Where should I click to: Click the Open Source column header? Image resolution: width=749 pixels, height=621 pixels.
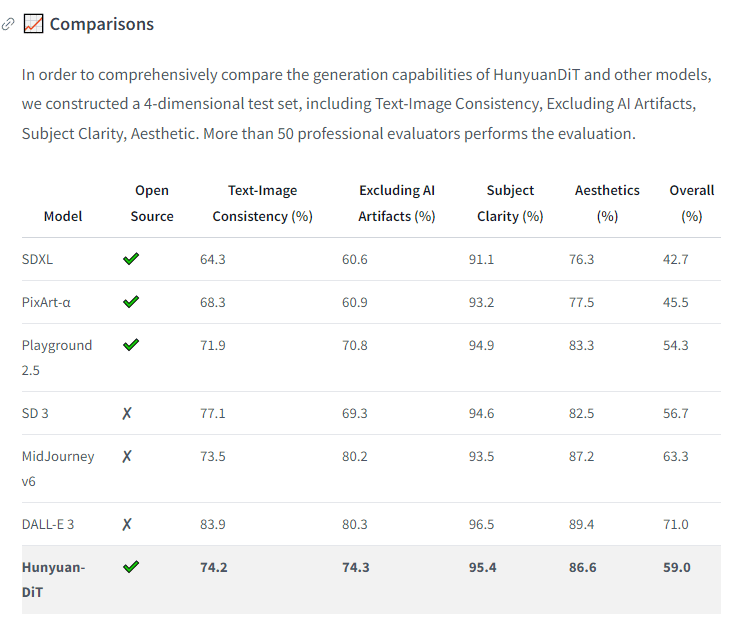(152, 203)
